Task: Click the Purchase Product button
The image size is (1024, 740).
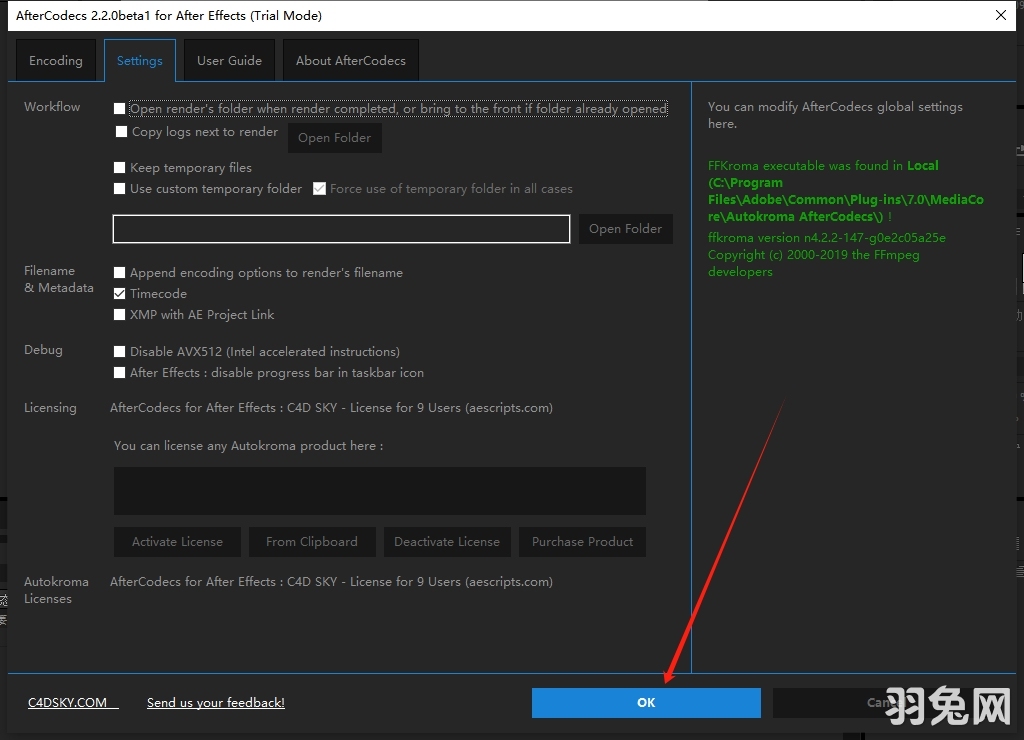Action: (x=582, y=542)
